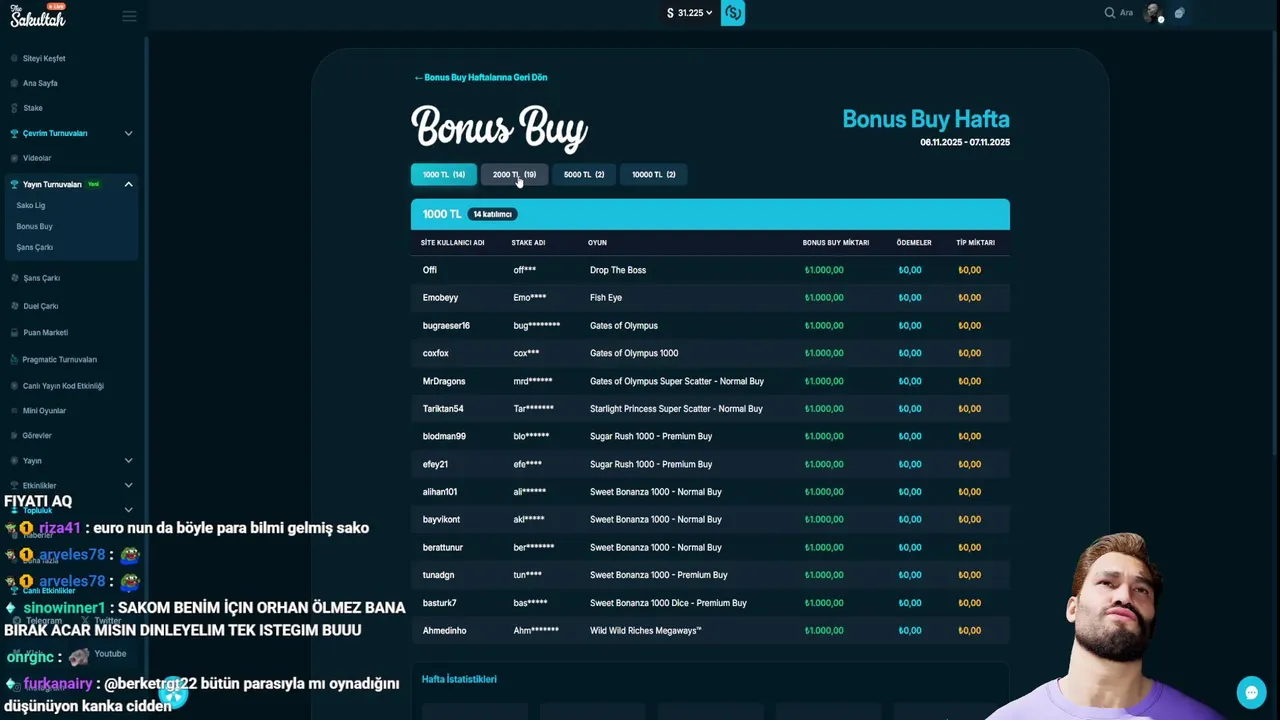
Task: Click the Stake sidebar icon
Action: pos(14,108)
